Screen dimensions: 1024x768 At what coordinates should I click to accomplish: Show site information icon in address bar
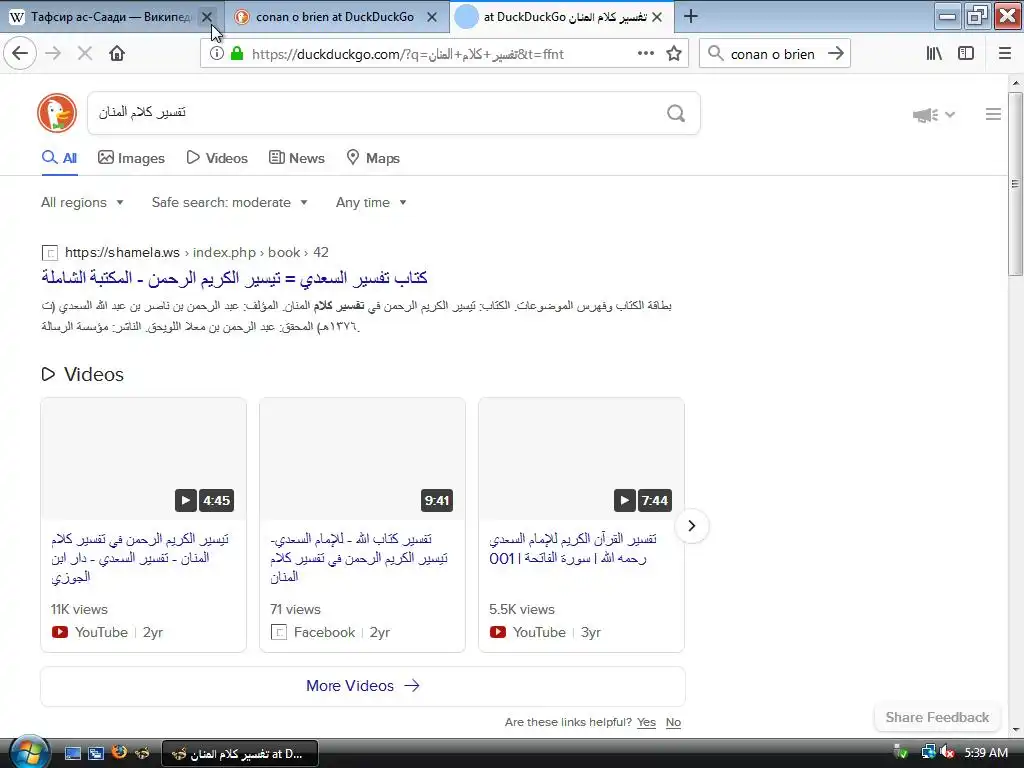[216, 54]
